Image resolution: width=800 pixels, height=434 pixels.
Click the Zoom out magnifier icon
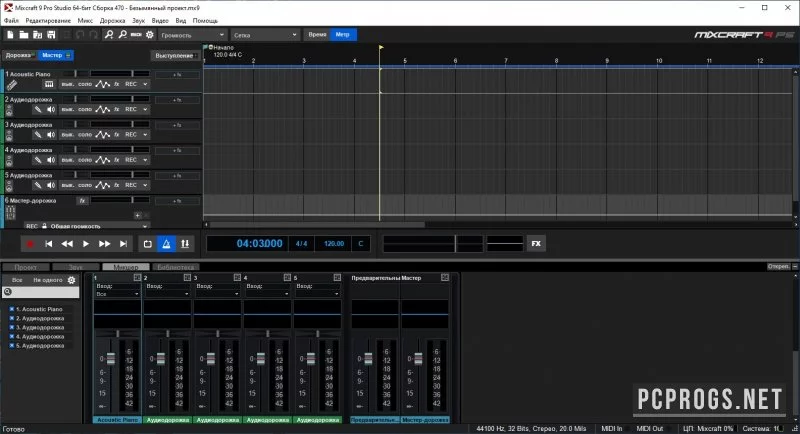122,35
